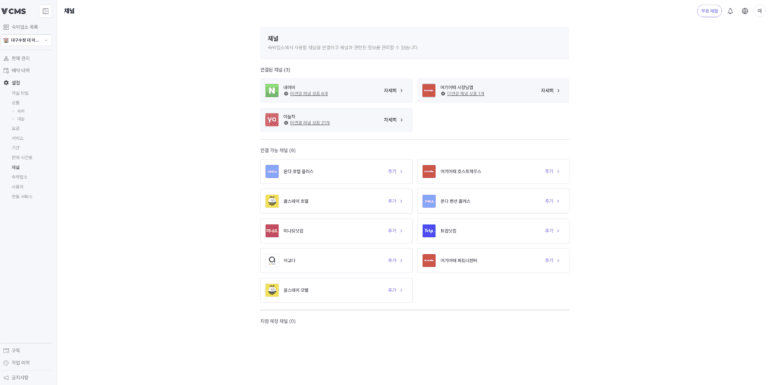Image resolution: width=768 pixels, height=385 pixels.
Task: Click the globe language icon
Action: (x=745, y=11)
